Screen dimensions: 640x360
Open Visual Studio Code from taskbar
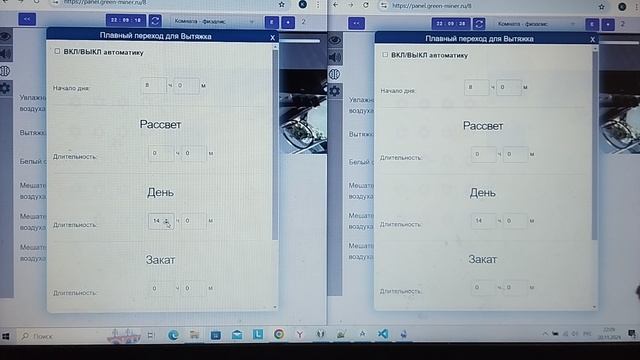pos(383,334)
